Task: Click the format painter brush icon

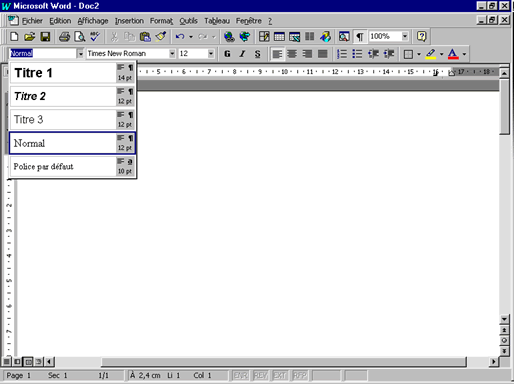Action: (x=161, y=36)
